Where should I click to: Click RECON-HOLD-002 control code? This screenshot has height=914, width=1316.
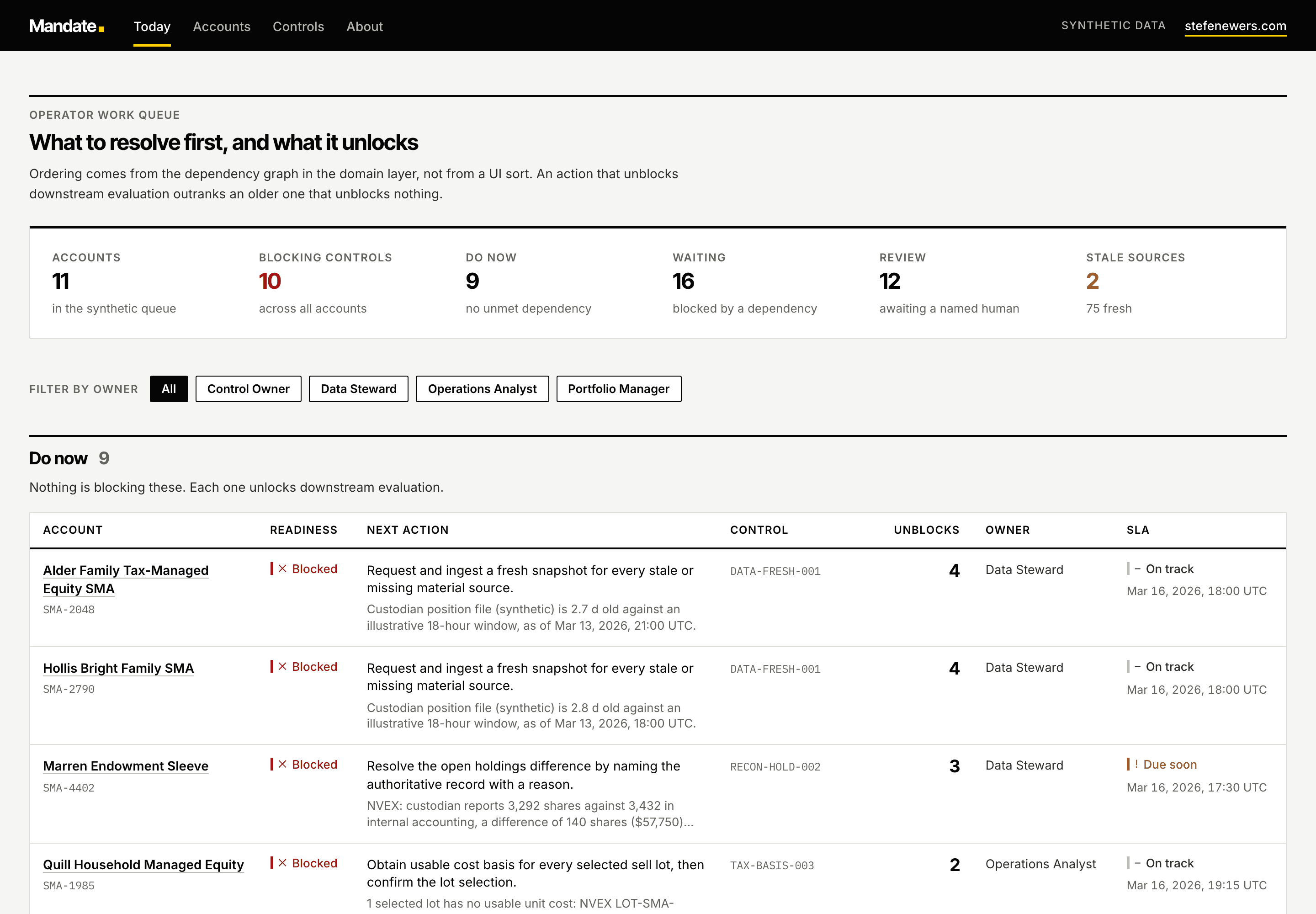point(775,767)
